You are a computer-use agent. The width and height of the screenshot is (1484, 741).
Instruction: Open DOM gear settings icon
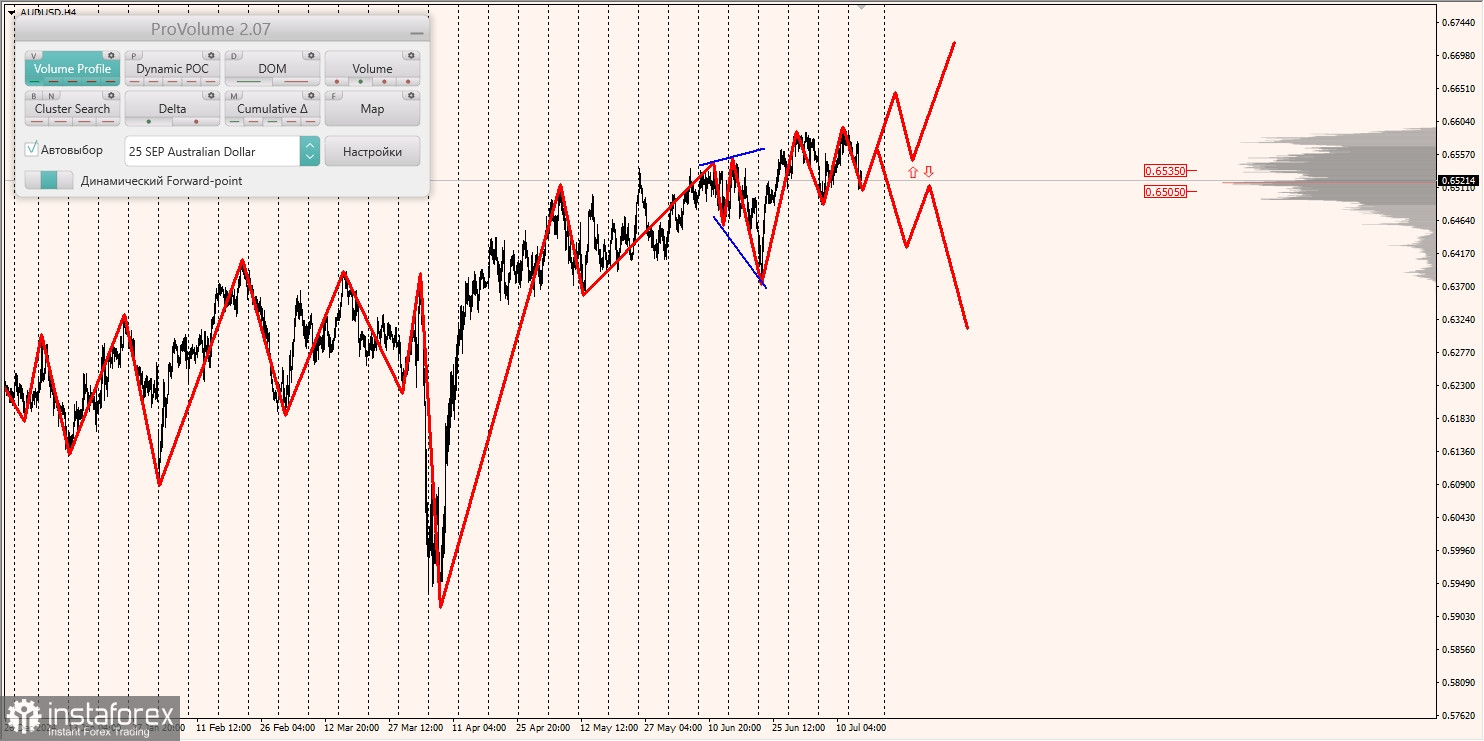click(311, 56)
